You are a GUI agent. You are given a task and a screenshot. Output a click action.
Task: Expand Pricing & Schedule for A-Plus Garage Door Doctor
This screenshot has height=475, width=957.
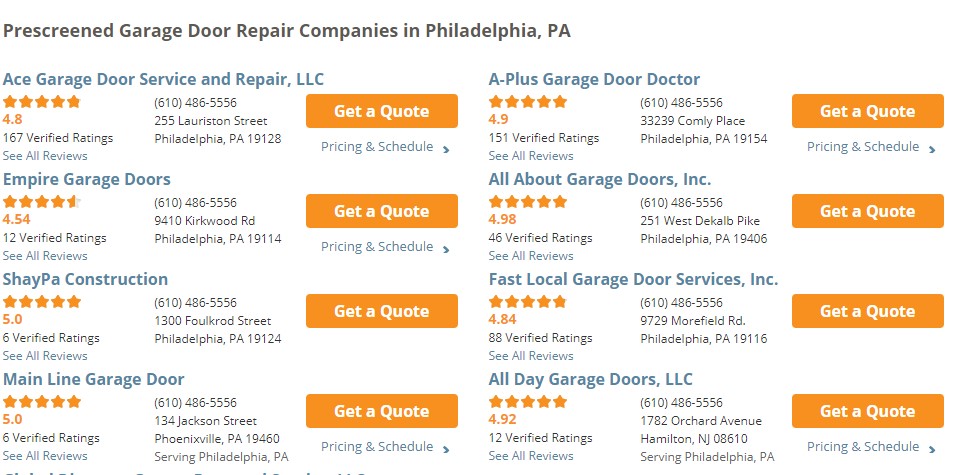tap(870, 147)
